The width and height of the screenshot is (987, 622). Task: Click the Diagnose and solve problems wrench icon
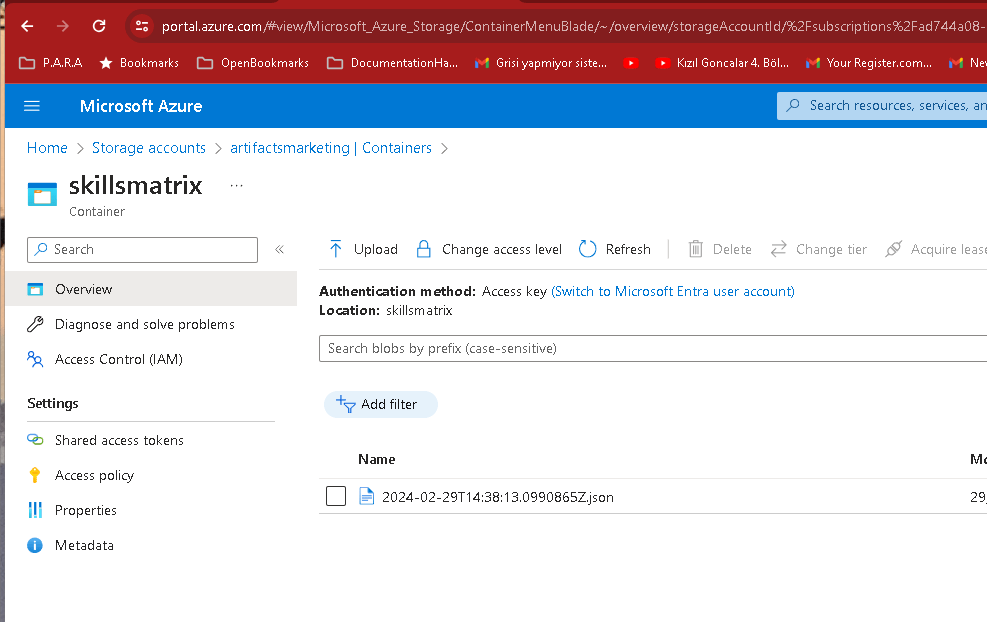[x=35, y=324]
